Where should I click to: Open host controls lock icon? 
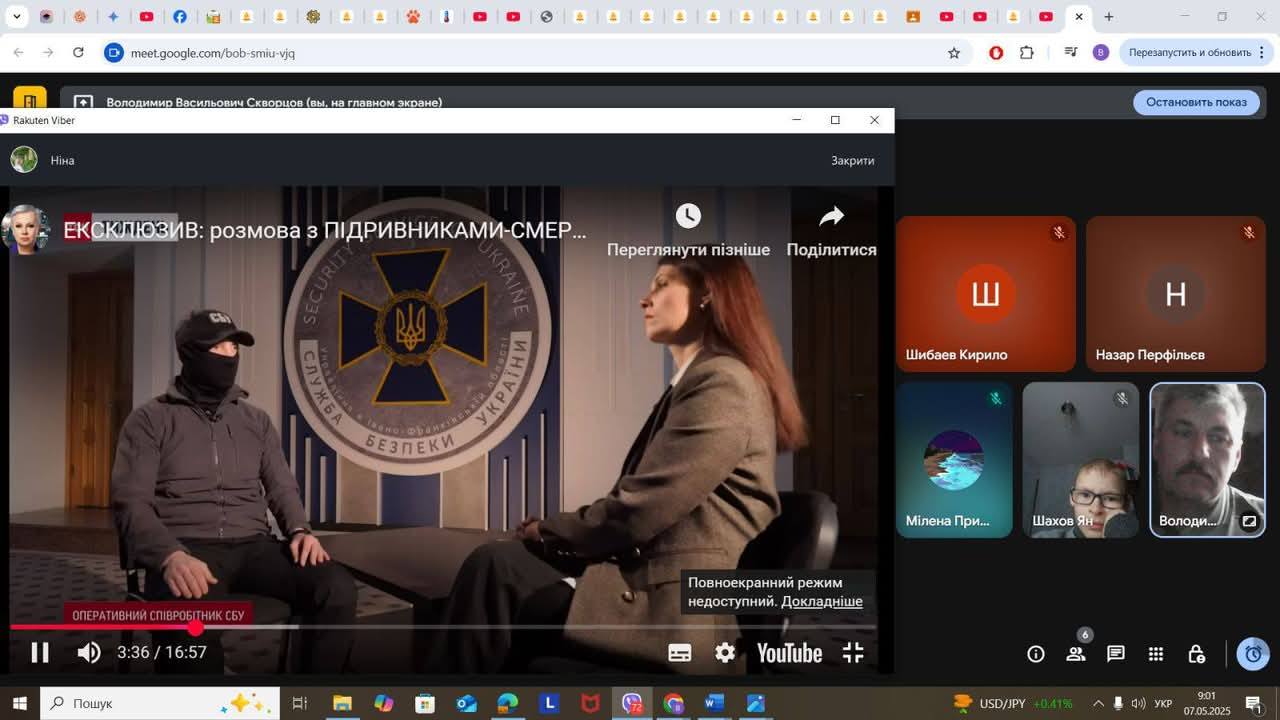[1196, 654]
